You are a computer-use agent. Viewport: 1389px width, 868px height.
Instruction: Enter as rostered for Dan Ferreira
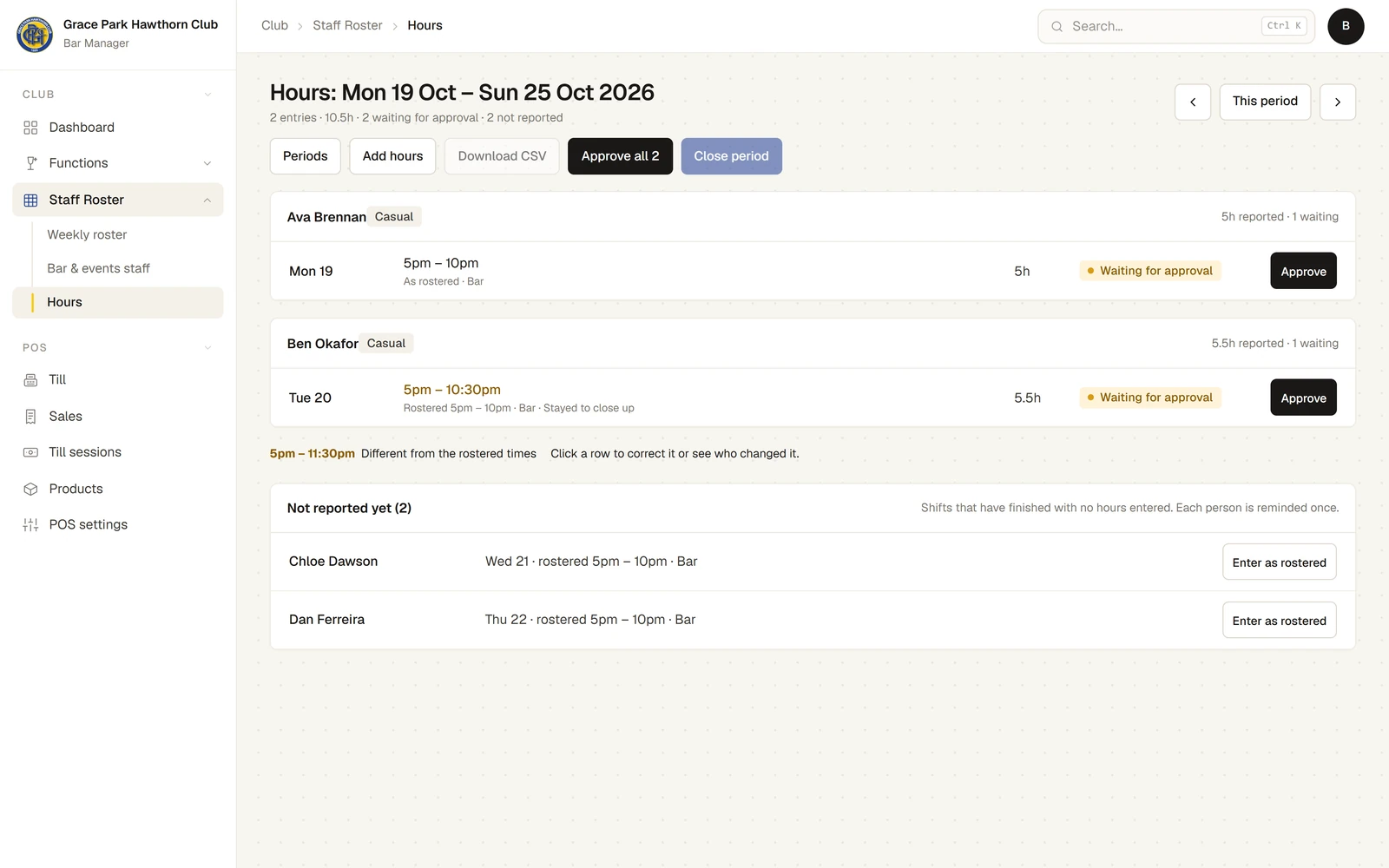[1279, 620]
